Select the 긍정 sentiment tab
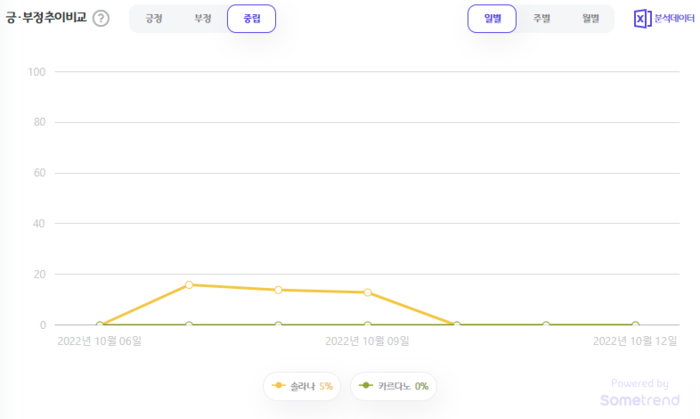This screenshot has width=700, height=419. pyautogui.click(x=154, y=19)
